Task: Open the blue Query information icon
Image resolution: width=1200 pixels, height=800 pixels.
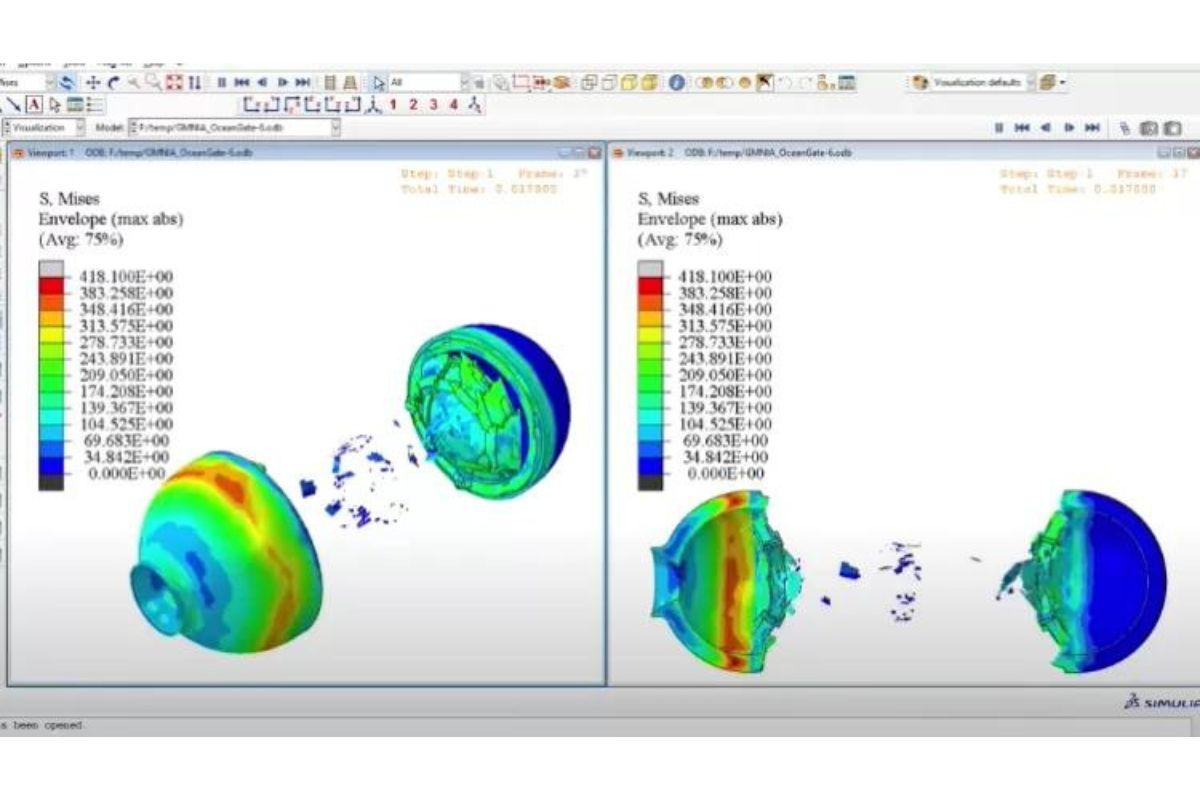Action: pyautogui.click(x=676, y=83)
